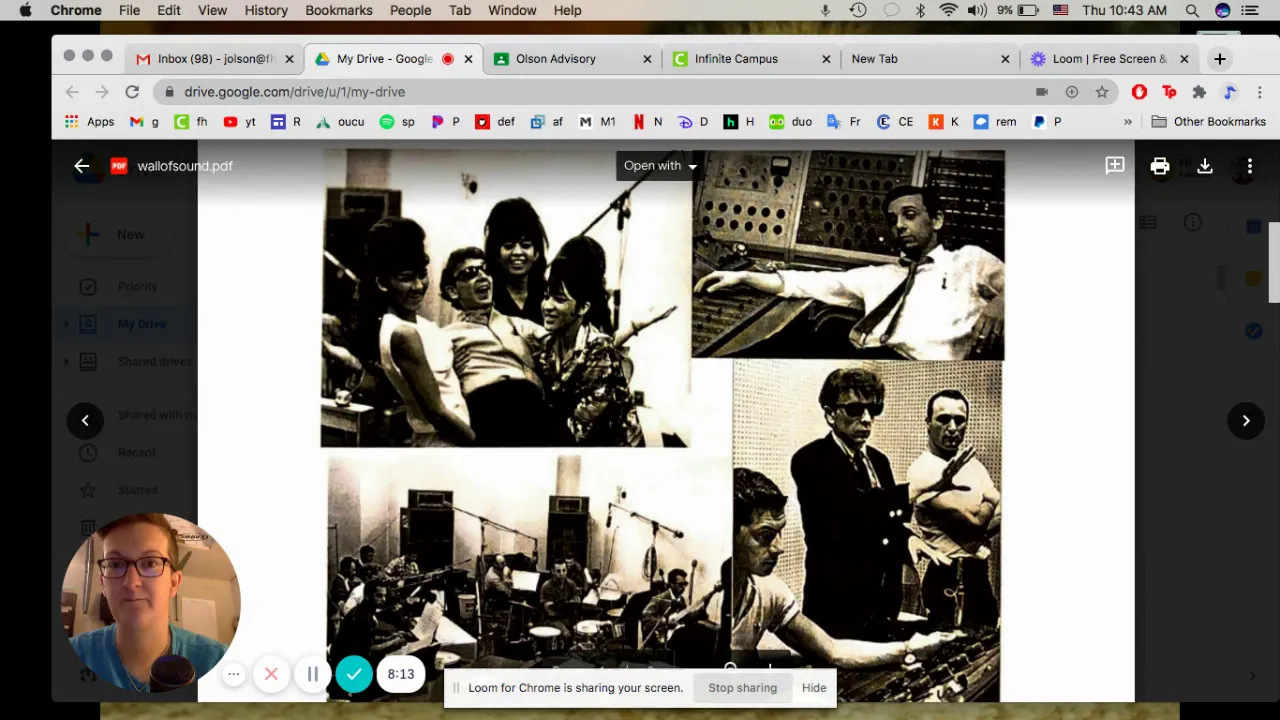This screenshot has width=1280, height=720.
Task: Show the previous file in preview
Action: 85,420
